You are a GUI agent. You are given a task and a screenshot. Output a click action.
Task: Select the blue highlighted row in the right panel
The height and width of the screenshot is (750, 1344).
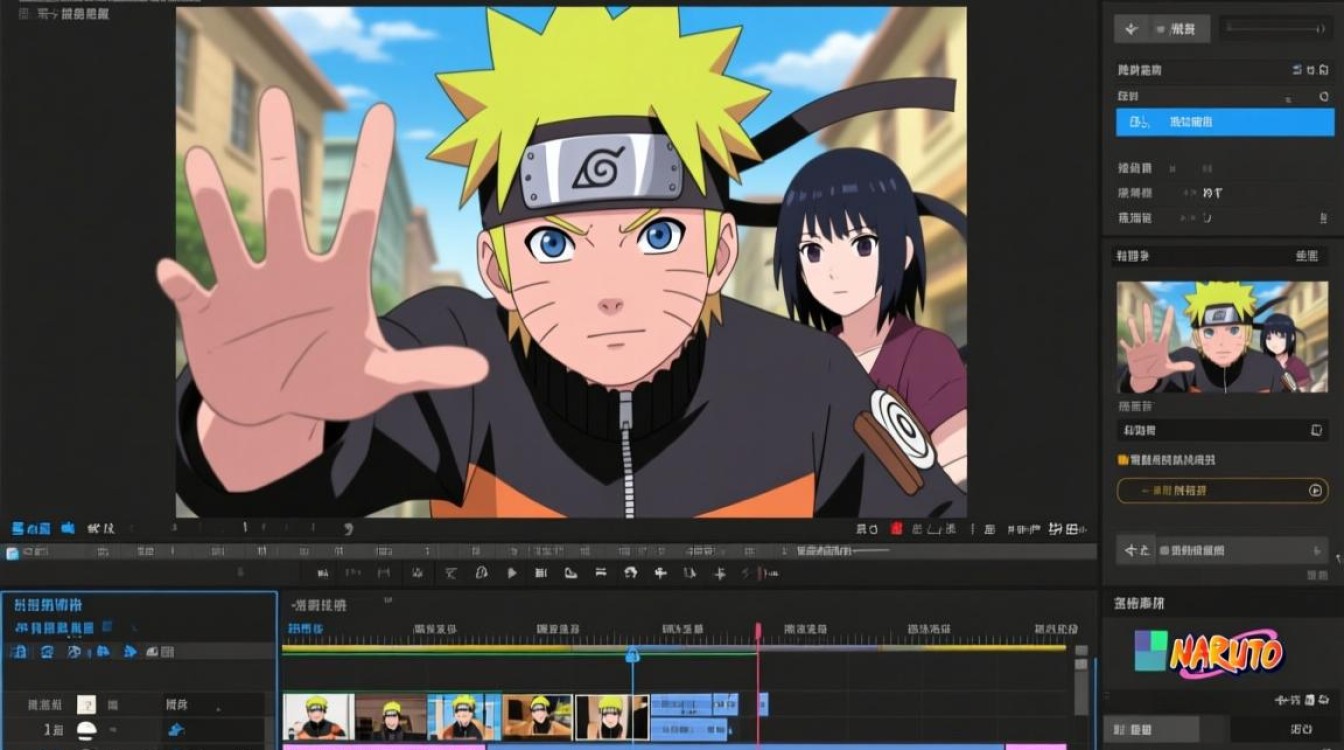[1225, 122]
